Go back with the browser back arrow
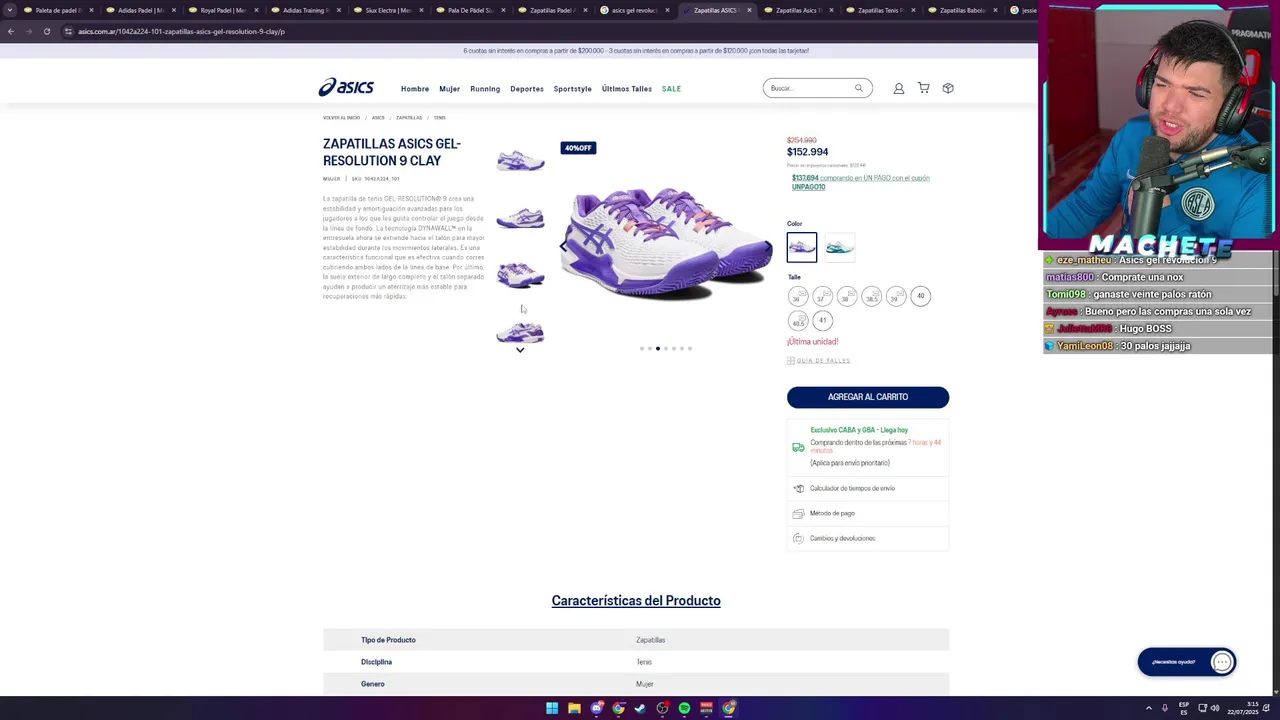Screen dimensions: 1280x720 [10, 31]
